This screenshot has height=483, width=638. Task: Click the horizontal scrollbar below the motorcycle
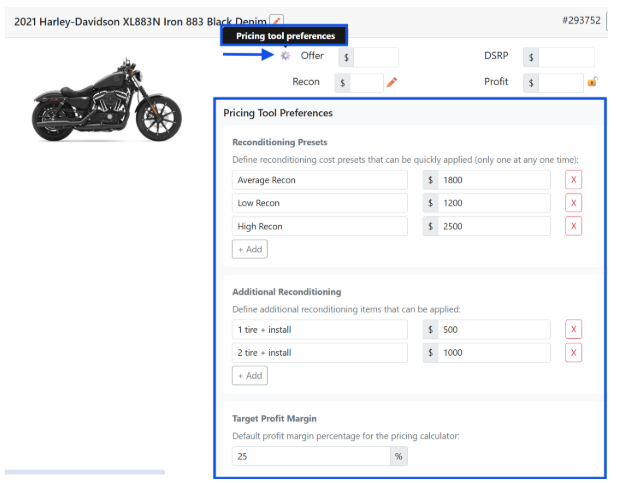click(x=85, y=472)
